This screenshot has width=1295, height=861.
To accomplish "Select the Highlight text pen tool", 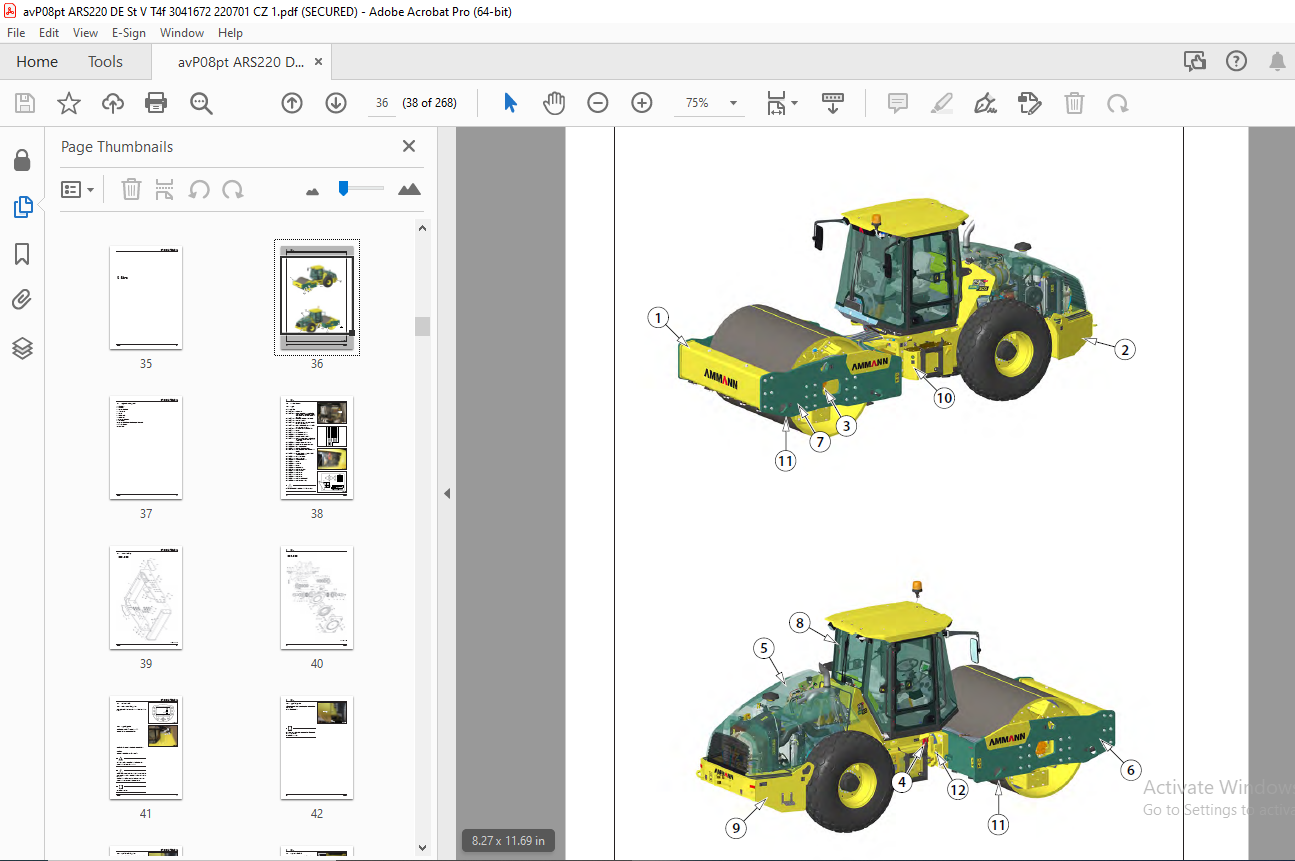I will [941, 103].
